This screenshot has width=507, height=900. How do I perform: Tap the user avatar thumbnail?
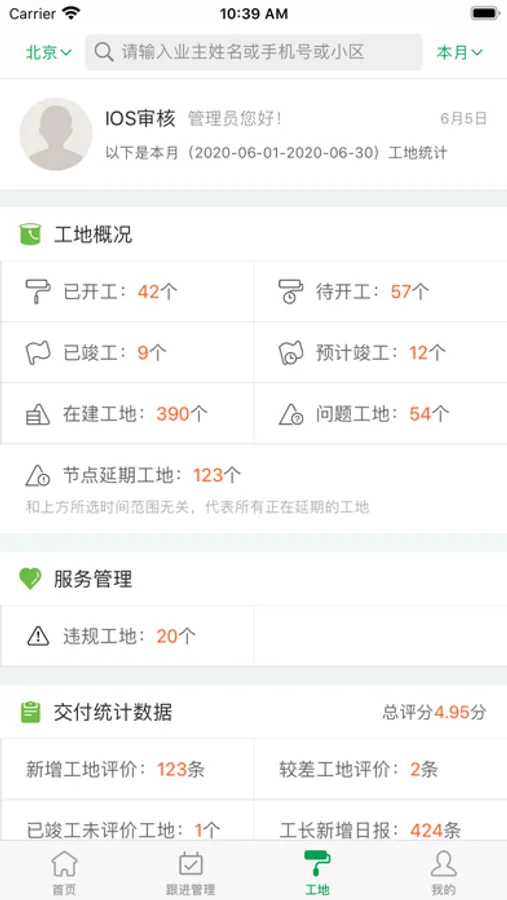[x=56, y=134]
